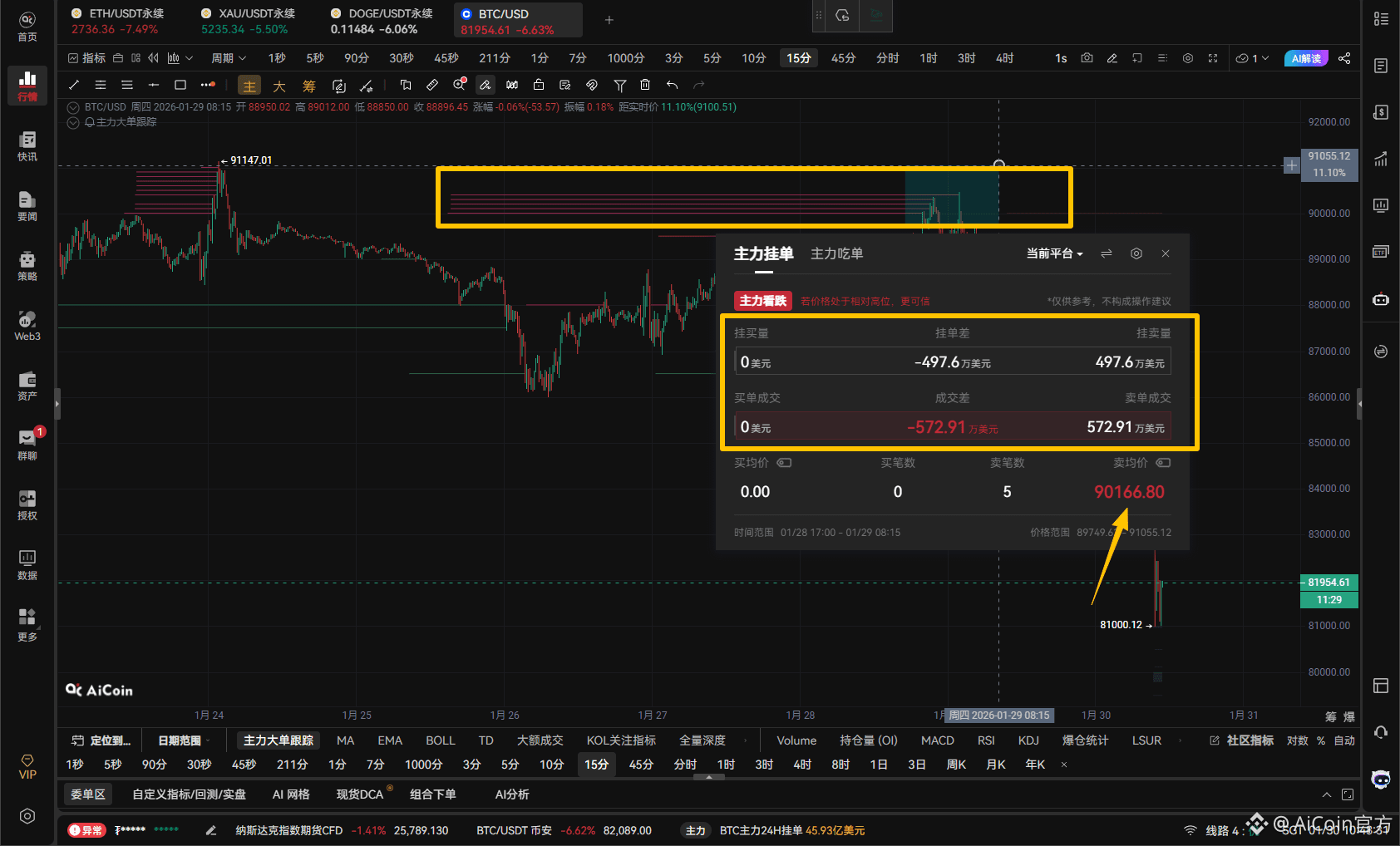Enter fullscreen chart mode

point(1213,58)
